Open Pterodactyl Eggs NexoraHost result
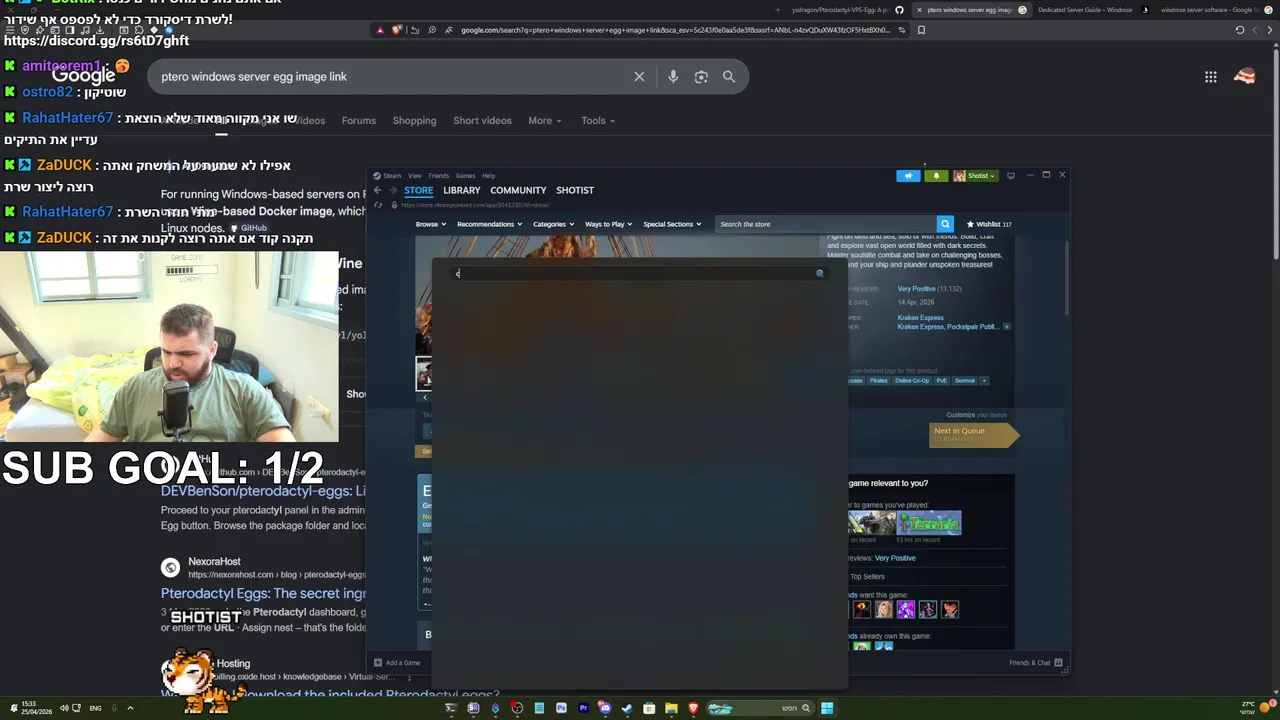 [x=263, y=593]
